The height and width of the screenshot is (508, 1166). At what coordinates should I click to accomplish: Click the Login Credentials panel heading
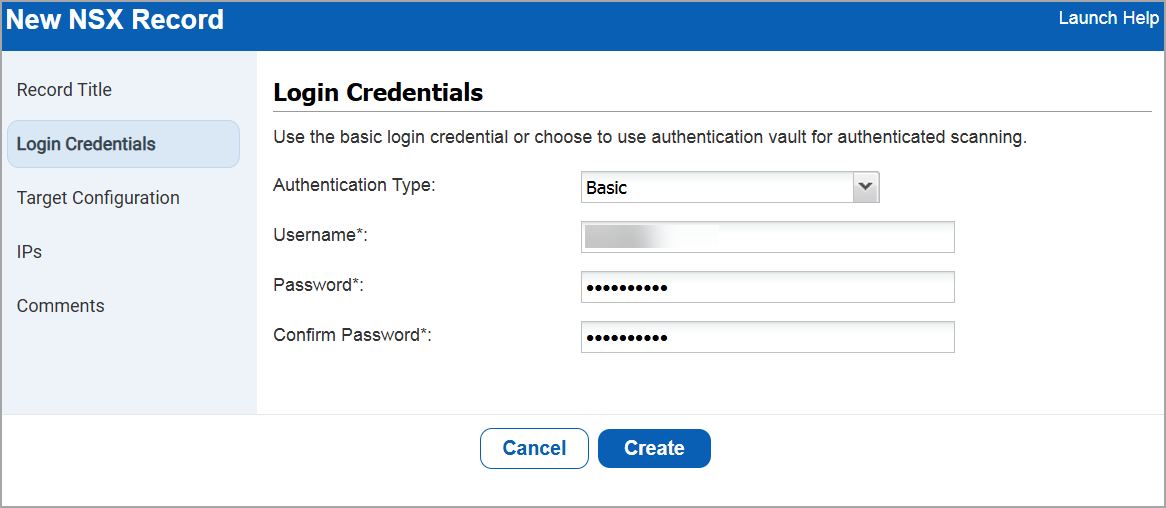(378, 93)
